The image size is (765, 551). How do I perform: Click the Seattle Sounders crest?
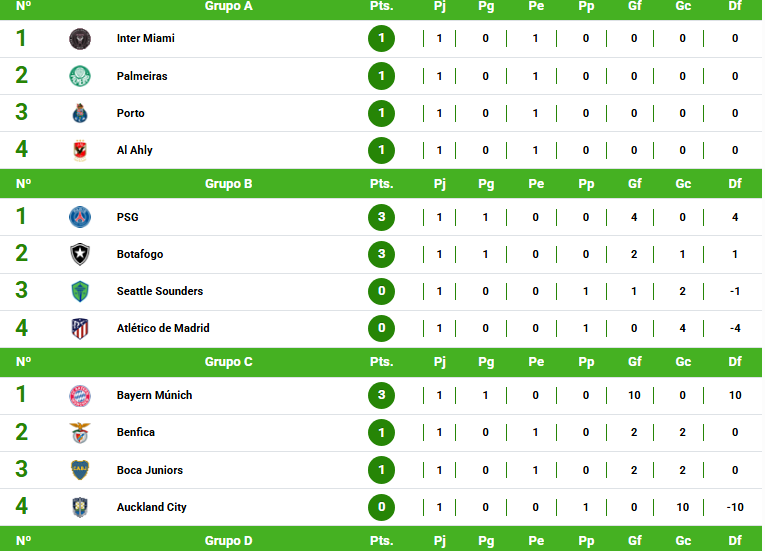coord(80,291)
